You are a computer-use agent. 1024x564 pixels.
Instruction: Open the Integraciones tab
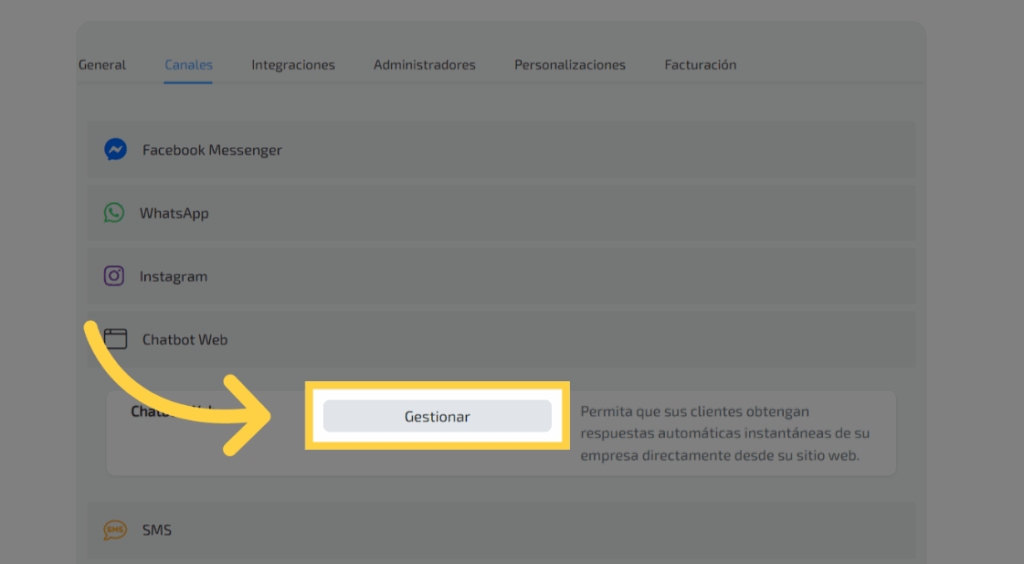[x=293, y=65]
